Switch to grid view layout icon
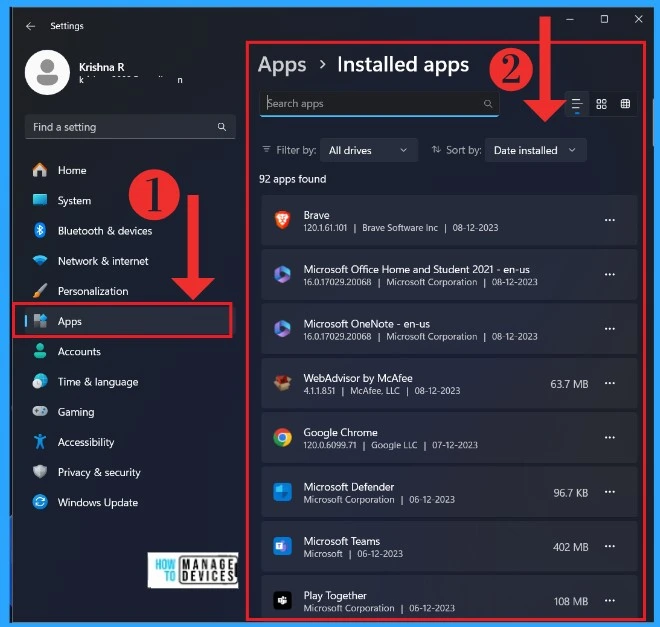Viewport: 660px width, 627px height. (601, 104)
